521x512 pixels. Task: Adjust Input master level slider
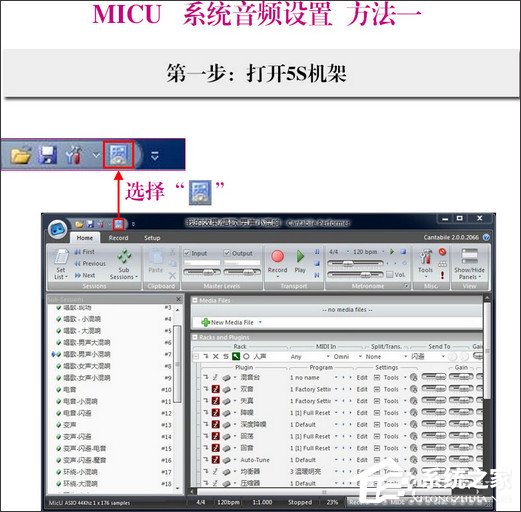click(x=202, y=272)
